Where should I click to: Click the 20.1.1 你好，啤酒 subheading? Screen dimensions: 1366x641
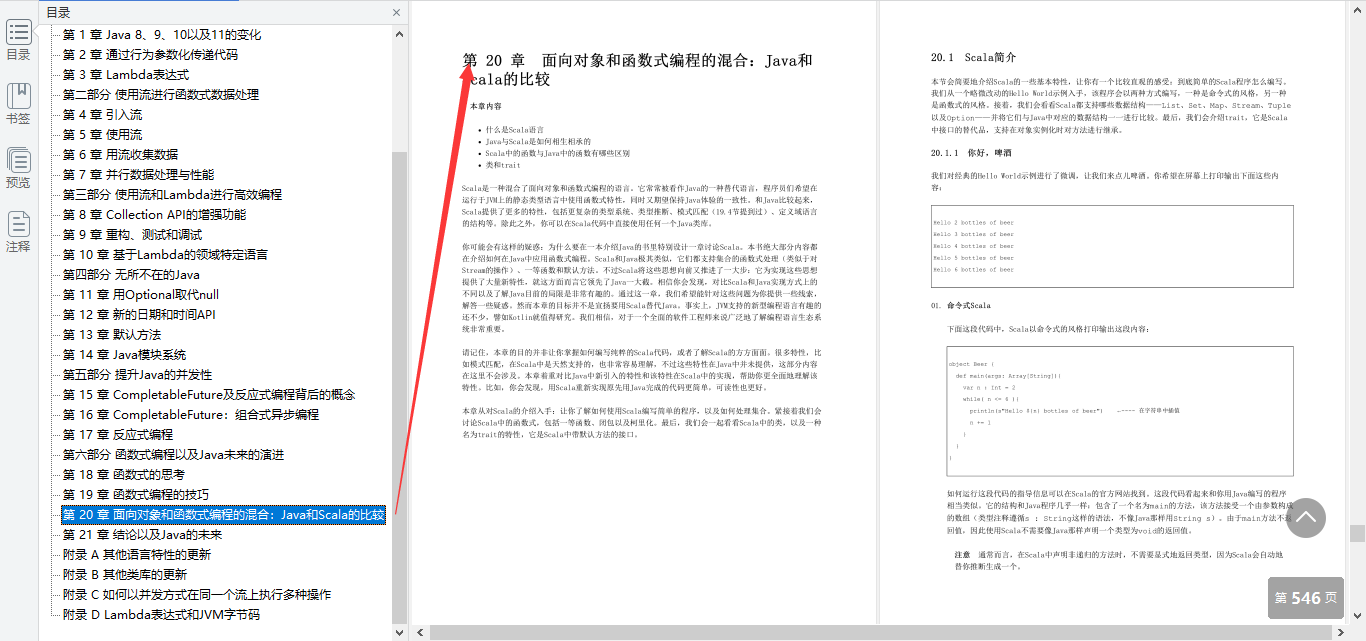[971, 153]
